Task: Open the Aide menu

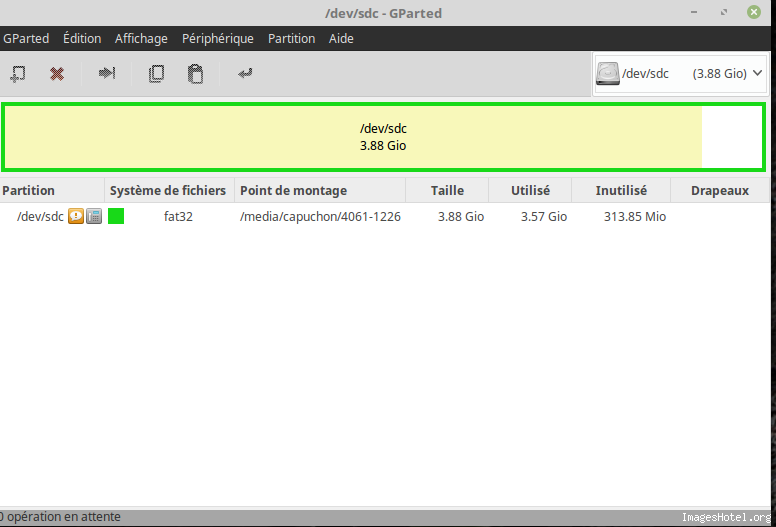Action: pos(341,39)
